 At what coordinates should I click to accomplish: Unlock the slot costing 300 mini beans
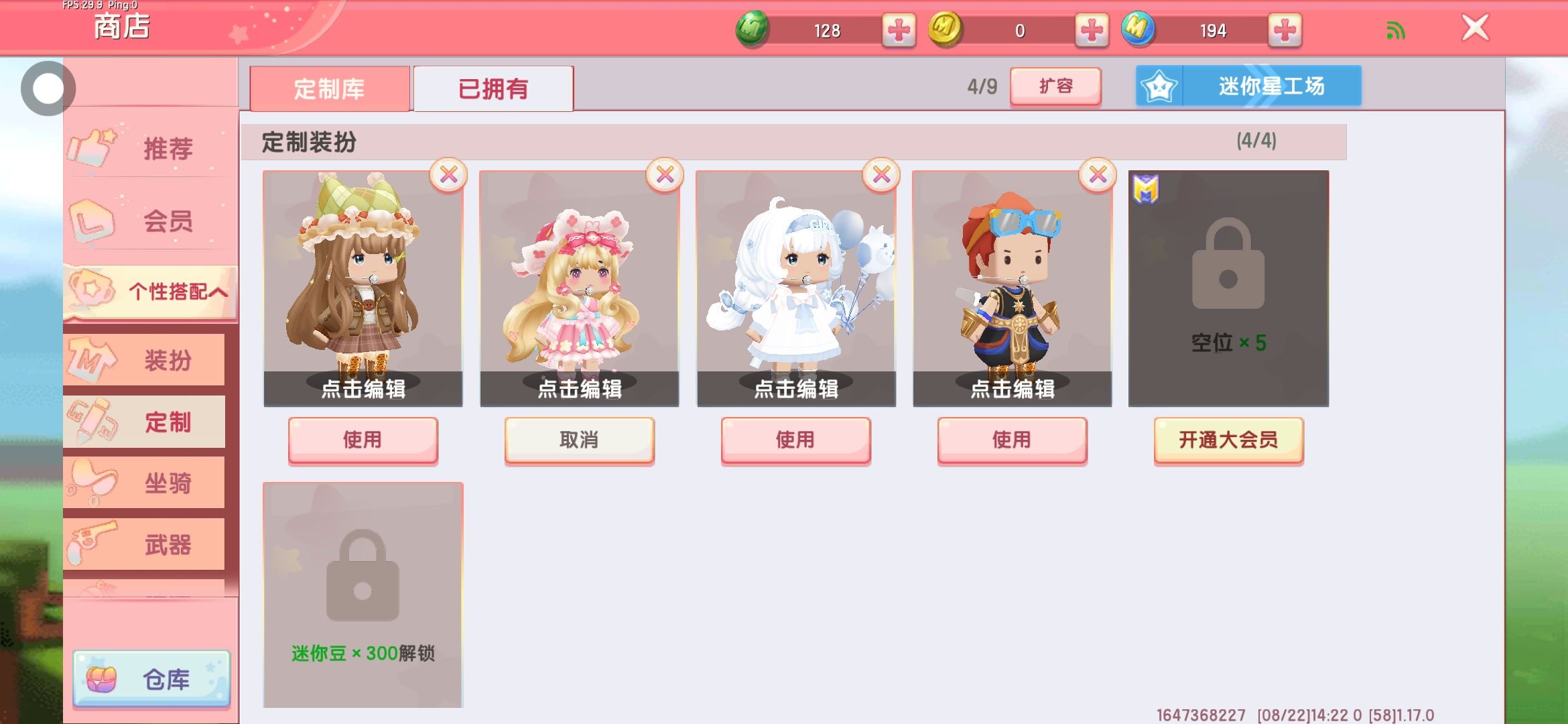363,595
